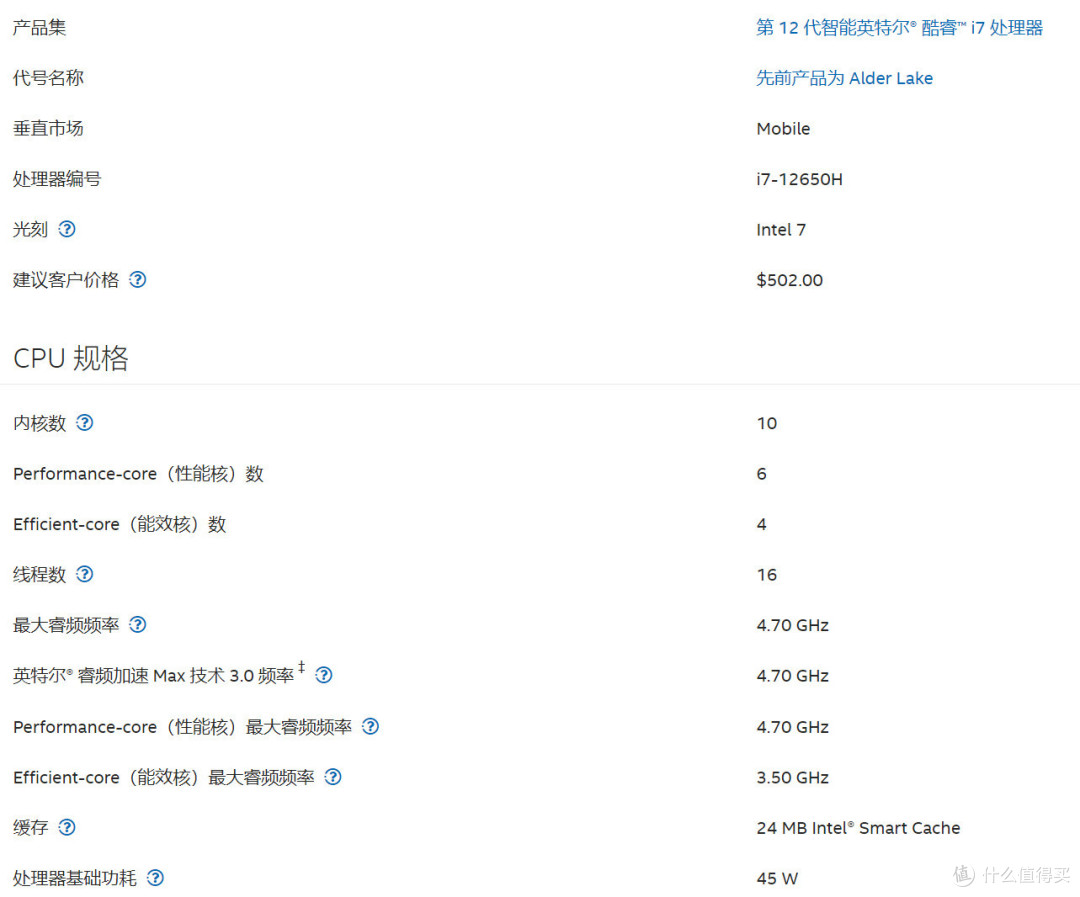
Task: Click the 4.70 GHz value for Turbo Boost Max 3.0 row
Action: (x=792, y=676)
